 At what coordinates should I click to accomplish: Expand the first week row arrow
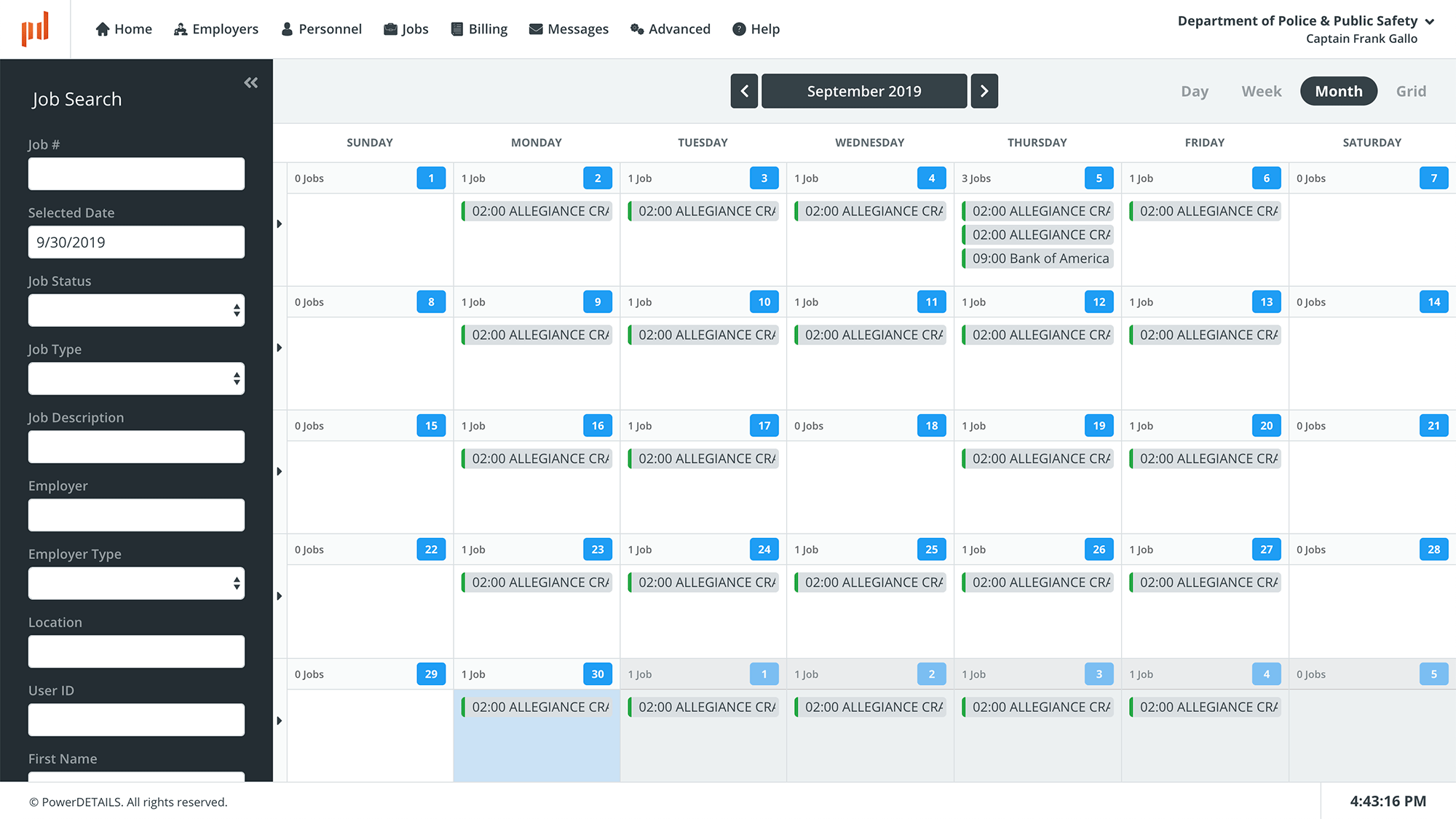pyautogui.click(x=280, y=224)
